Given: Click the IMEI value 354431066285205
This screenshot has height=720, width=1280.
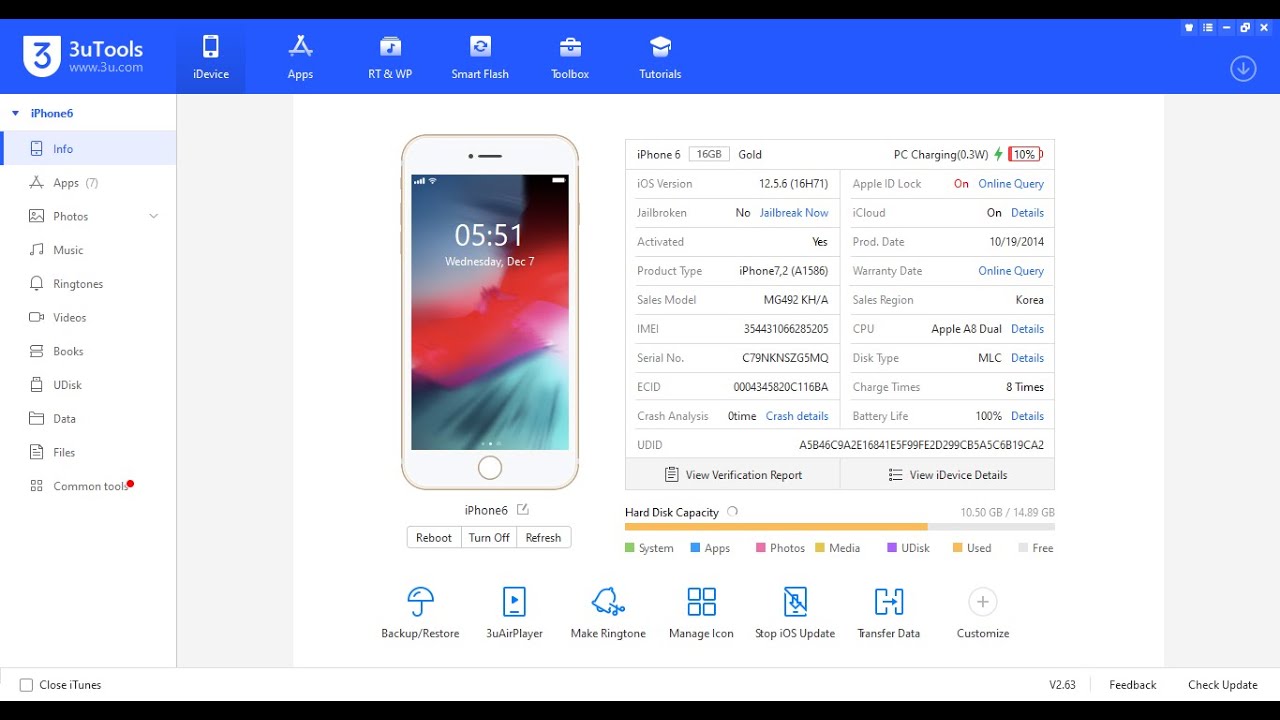Looking at the screenshot, I should pos(786,329).
